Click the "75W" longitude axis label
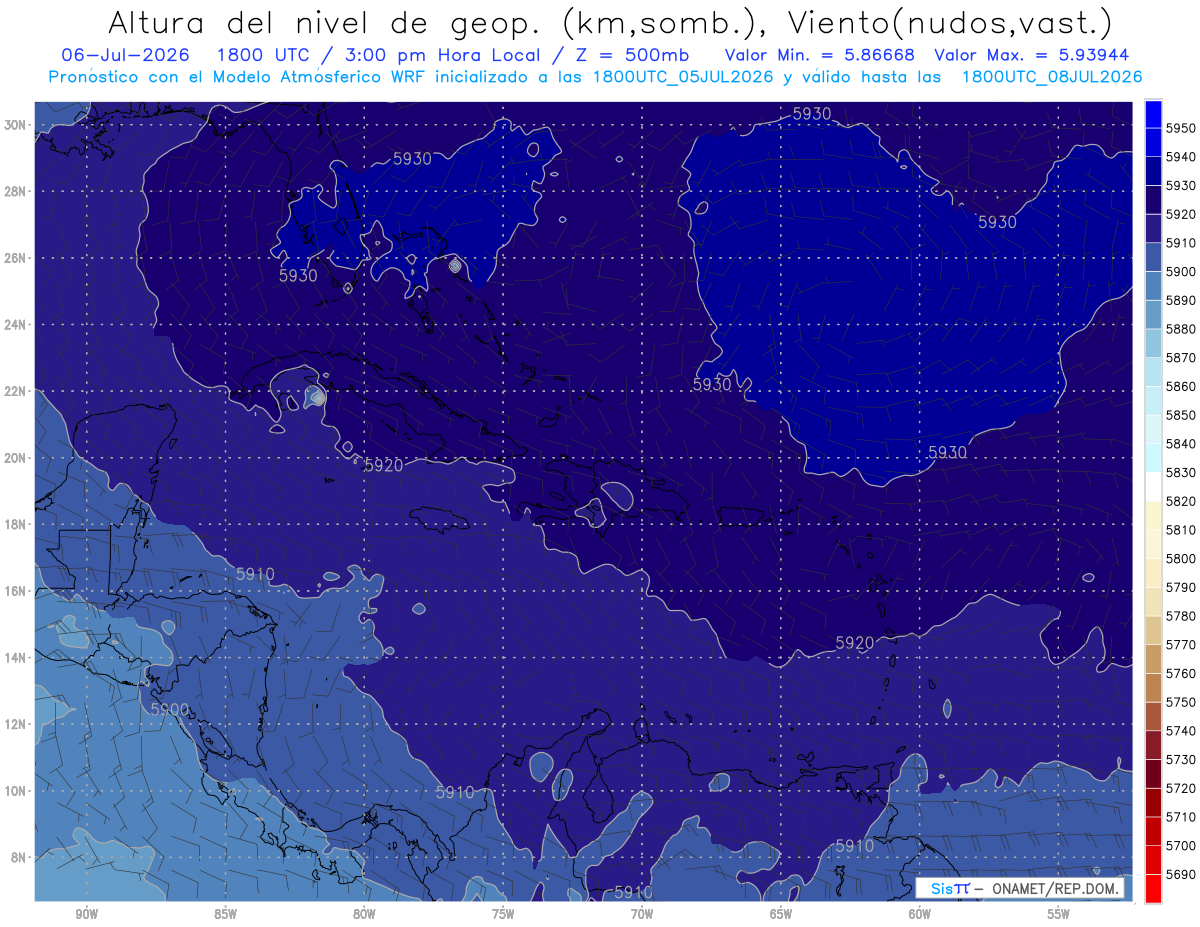The width and height of the screenshot is (1200, 927). (503, 914)
